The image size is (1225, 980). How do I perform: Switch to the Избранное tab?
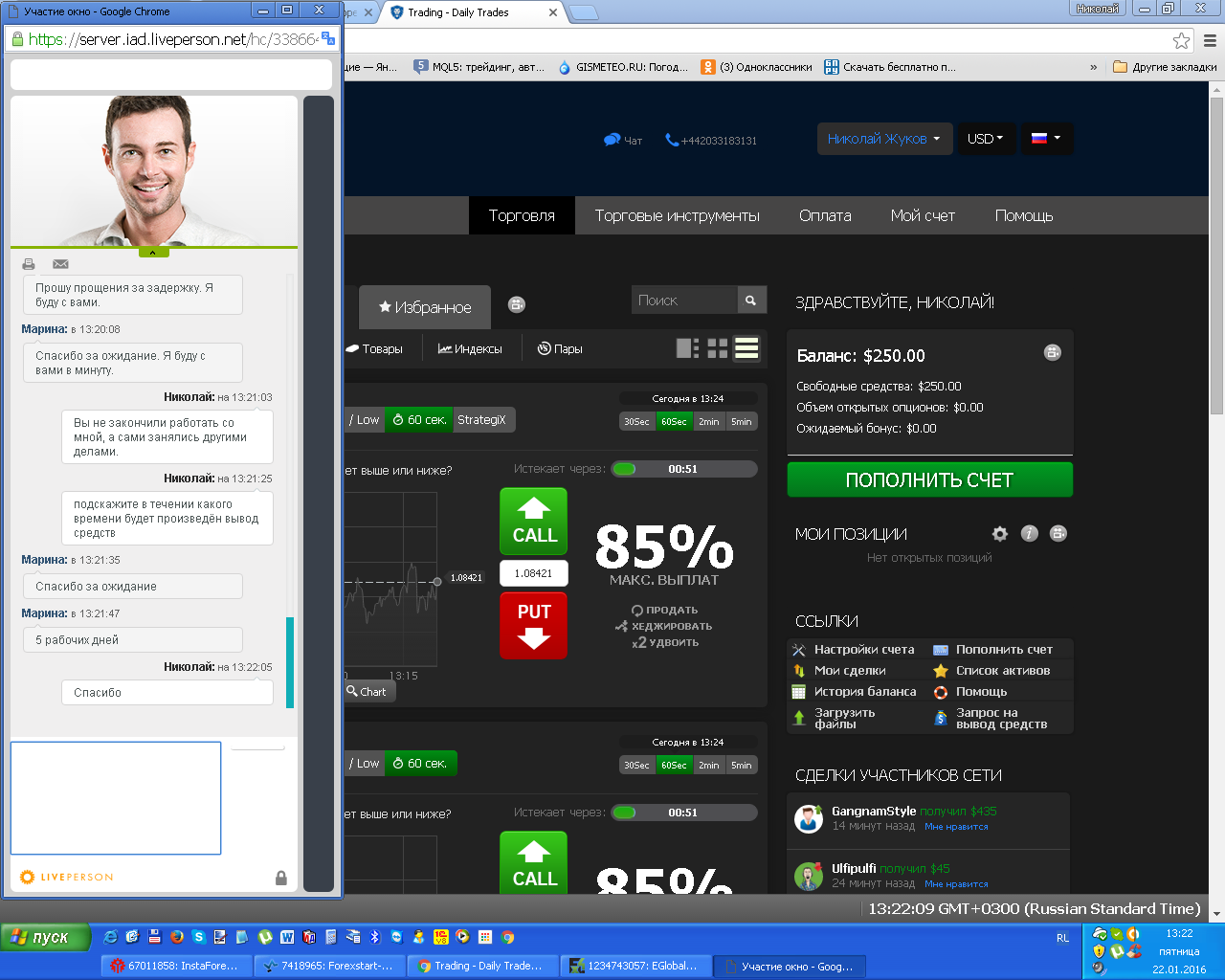(x=425, y=307)
